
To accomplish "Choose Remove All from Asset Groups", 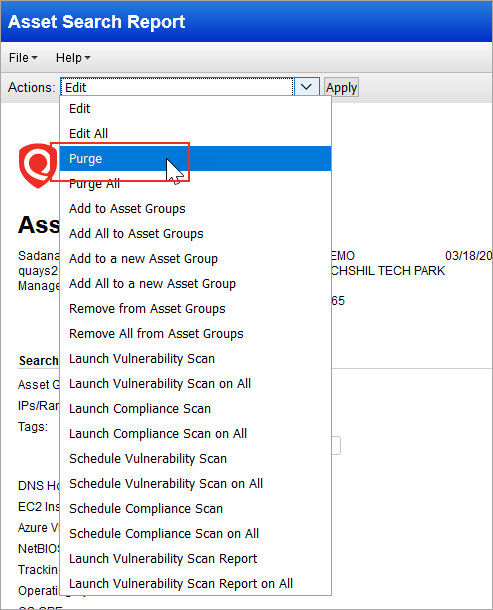I will [x=195, y=333].
